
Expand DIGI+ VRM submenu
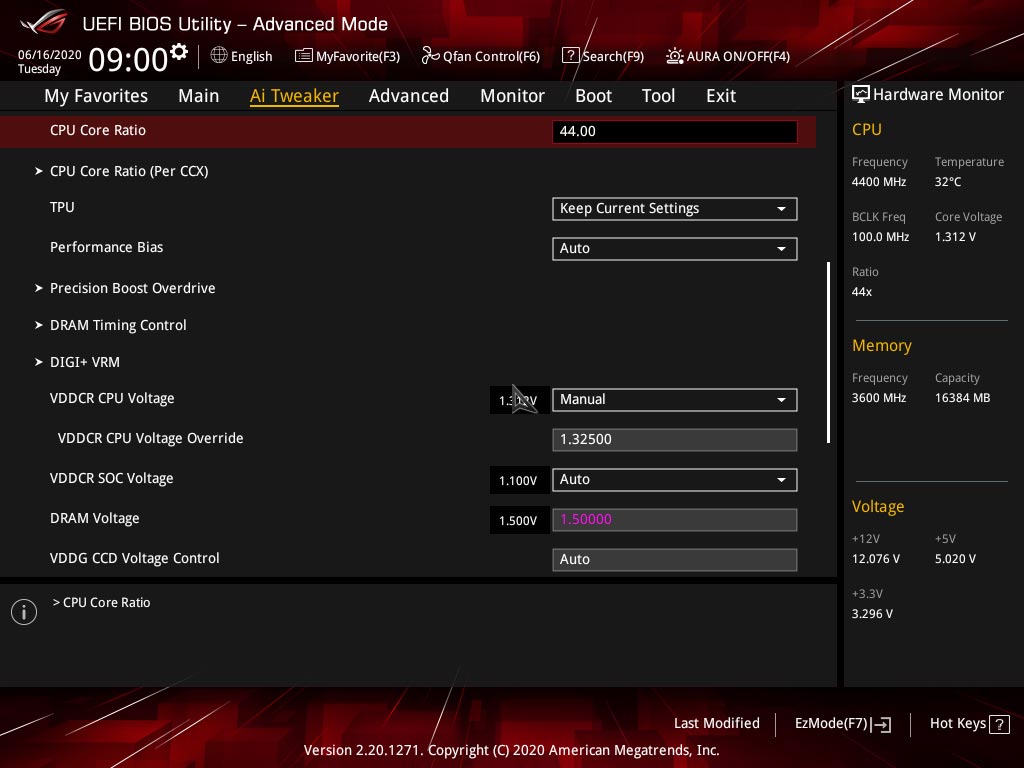pos(77,362)
